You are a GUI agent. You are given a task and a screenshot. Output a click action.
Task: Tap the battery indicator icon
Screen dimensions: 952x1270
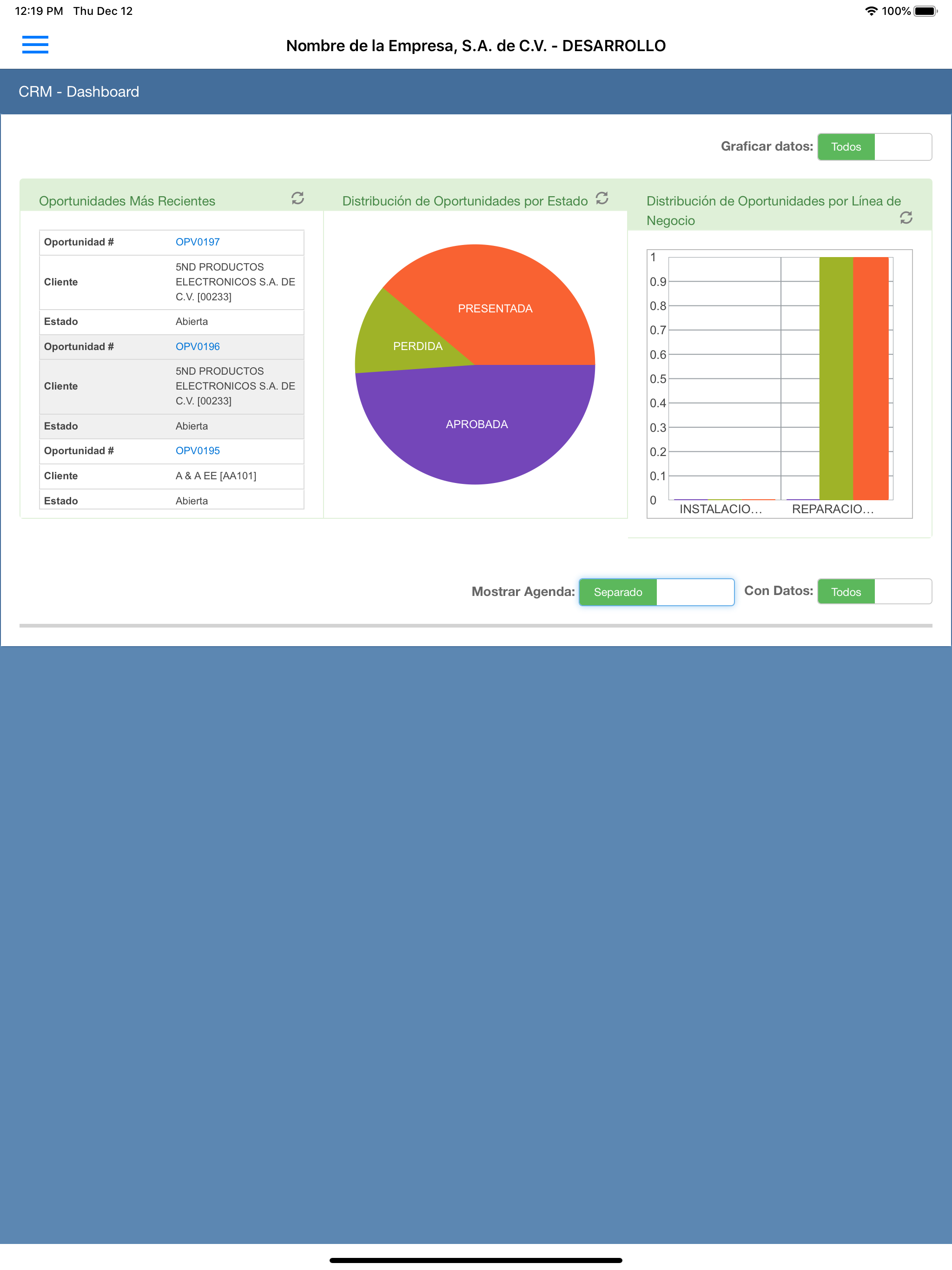(x=925, y=11)
